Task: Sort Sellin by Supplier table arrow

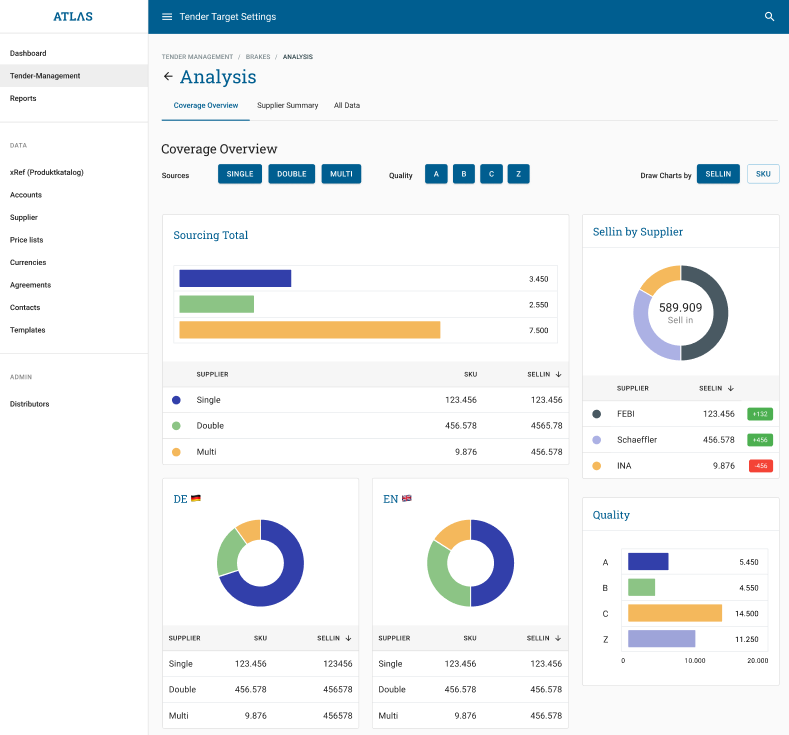Action: tap(731, 388)
